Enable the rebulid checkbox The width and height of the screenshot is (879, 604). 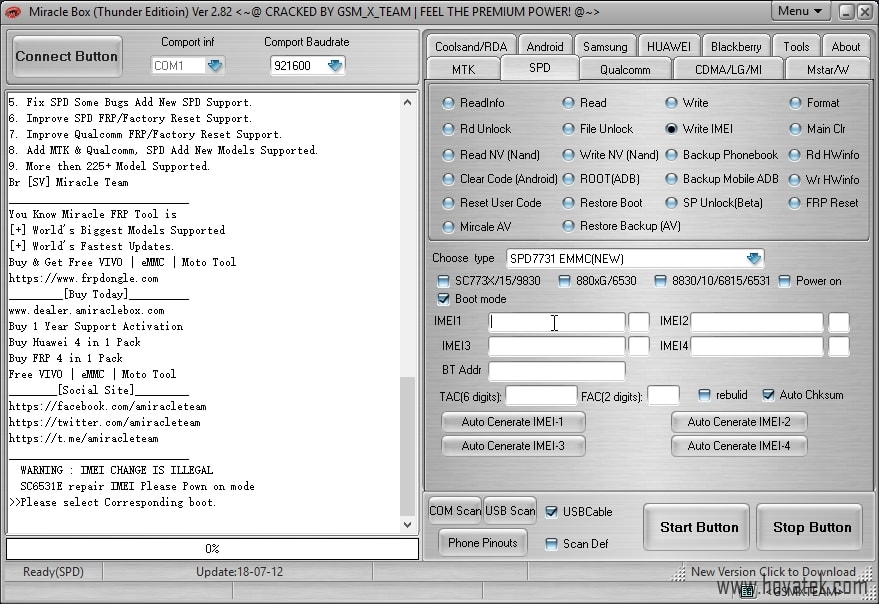tap(705, 395)
